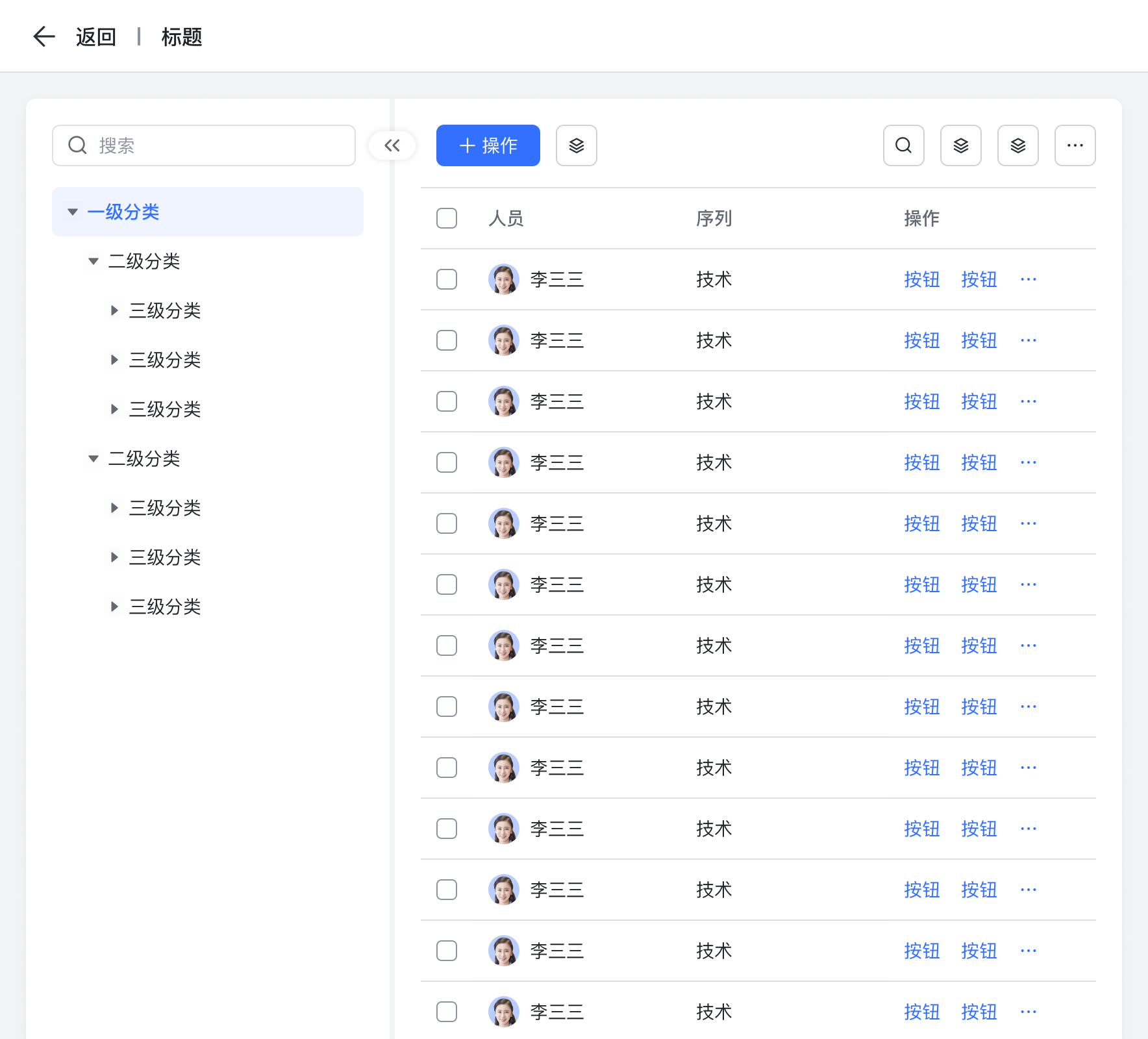Collapse the sidebar with double-chevron icon
The width and height of the screenshot is (1148, 1039).
point(392,145)
